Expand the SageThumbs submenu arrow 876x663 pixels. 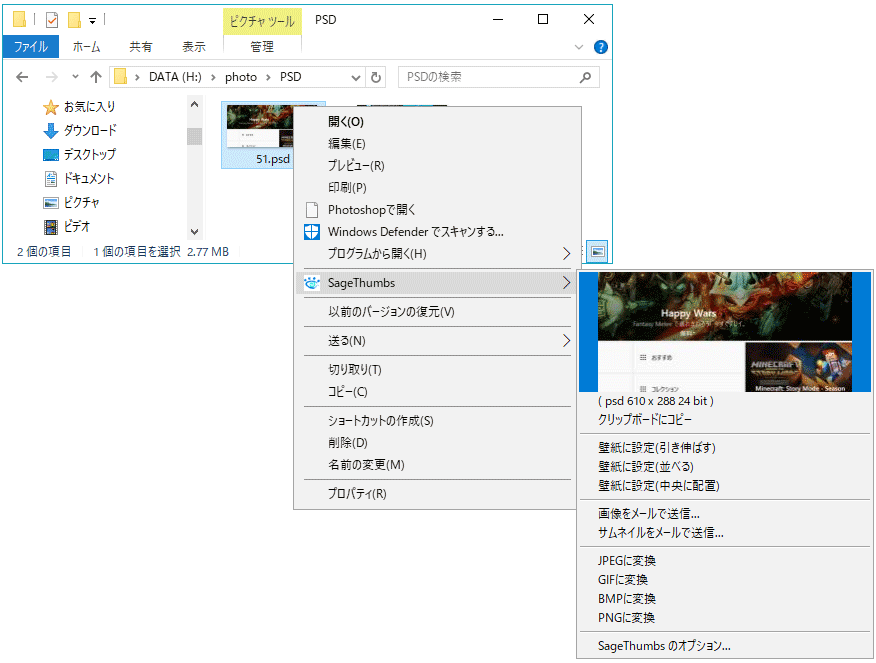coord(566,283)
